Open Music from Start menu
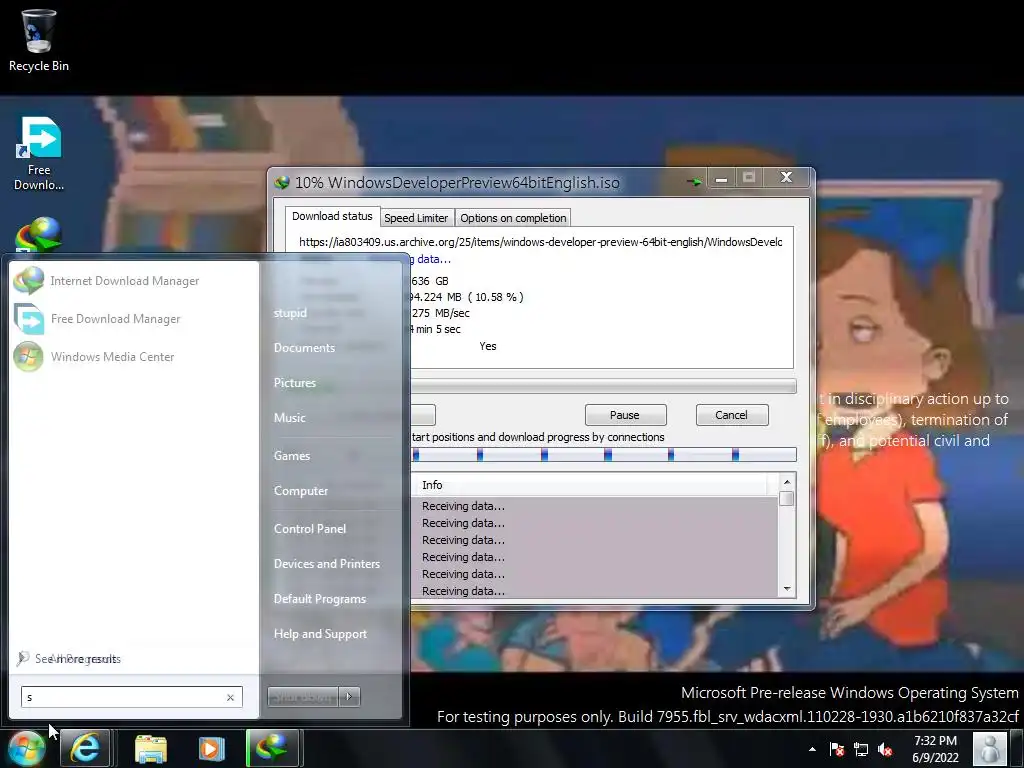The image size is (1024, 768). pos(289,417)
